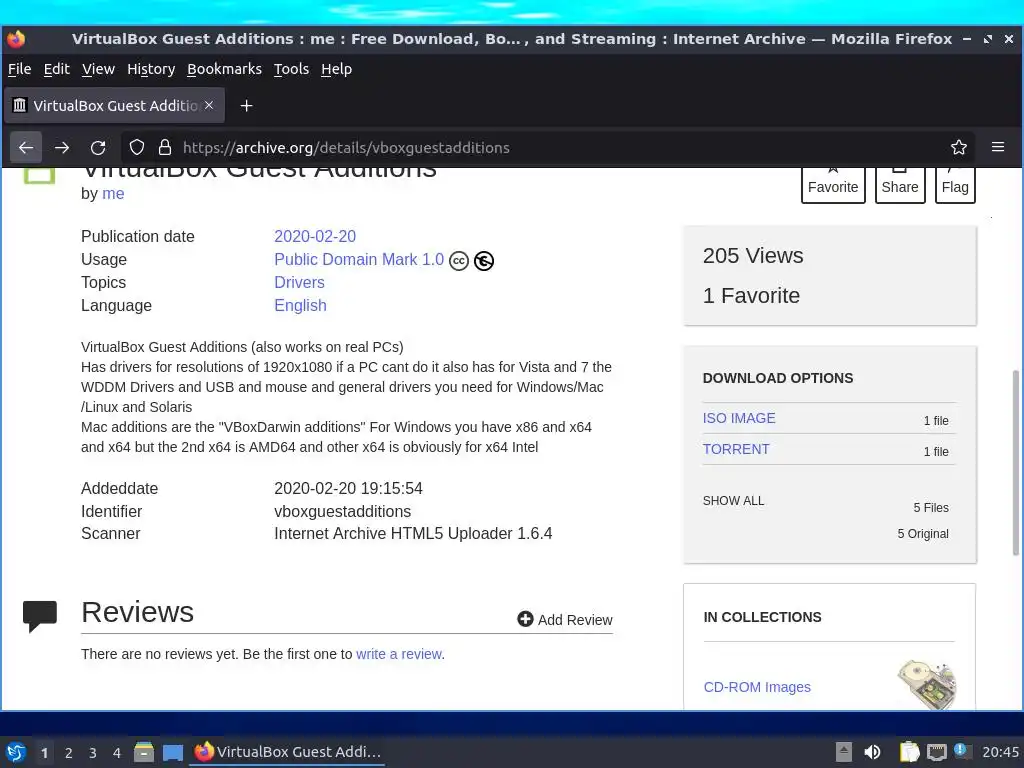
Task: Open the Firefox hamburger menu
Action: [998, 148]
